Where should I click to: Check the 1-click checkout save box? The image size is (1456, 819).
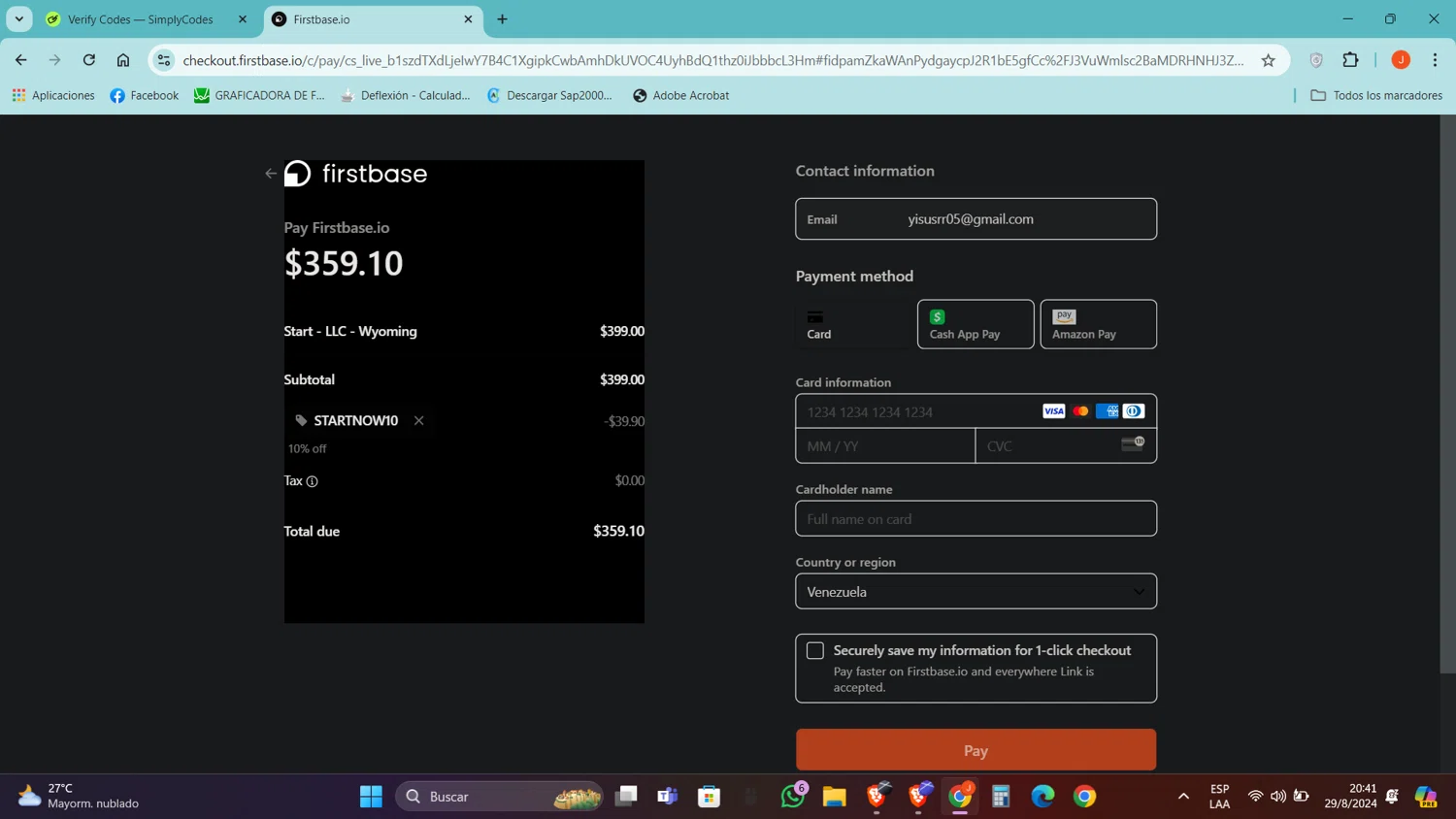[x=815, y=651]
